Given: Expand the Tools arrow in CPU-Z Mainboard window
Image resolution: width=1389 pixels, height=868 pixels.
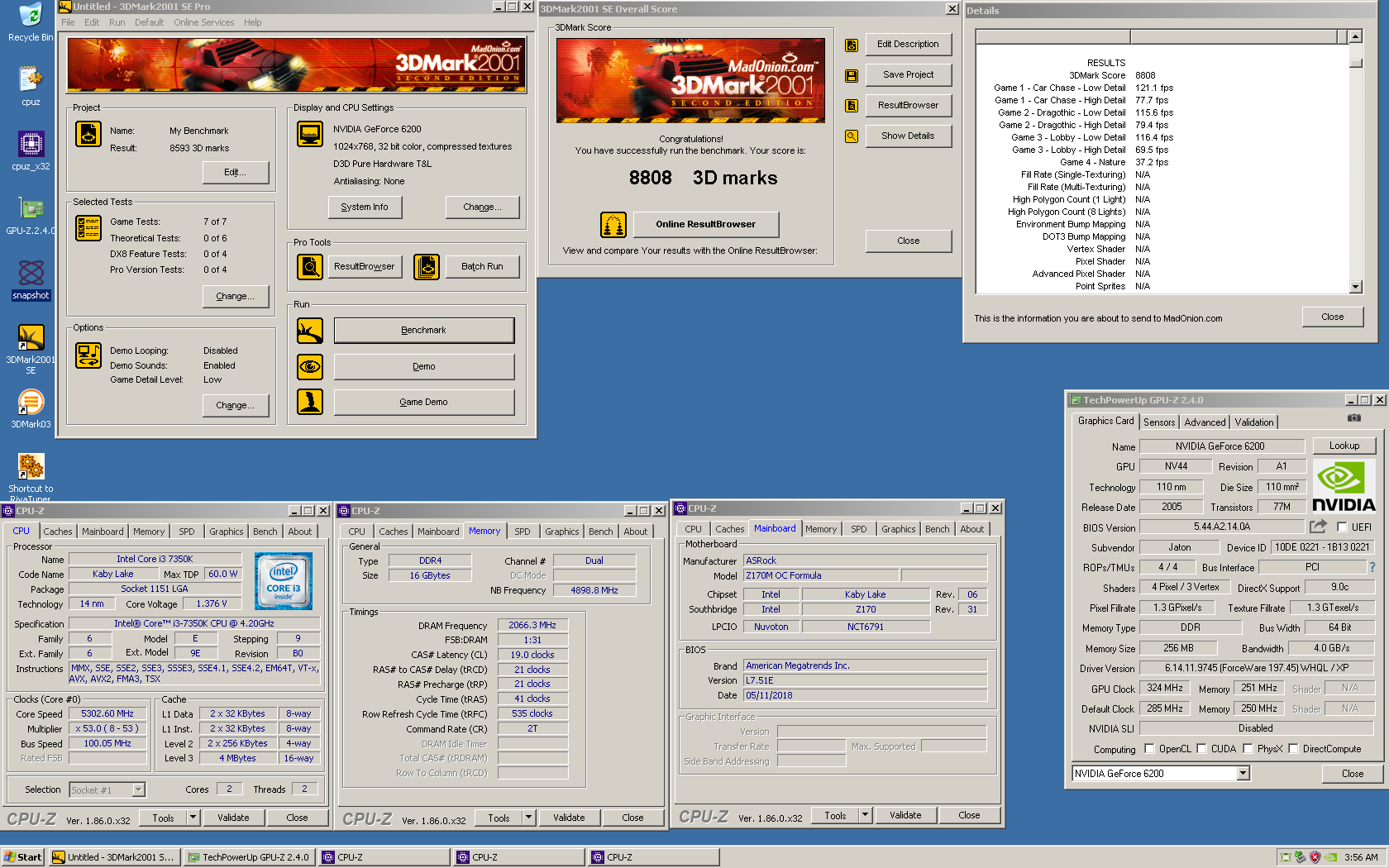Looking at the screenshot, I should point(865,815).
